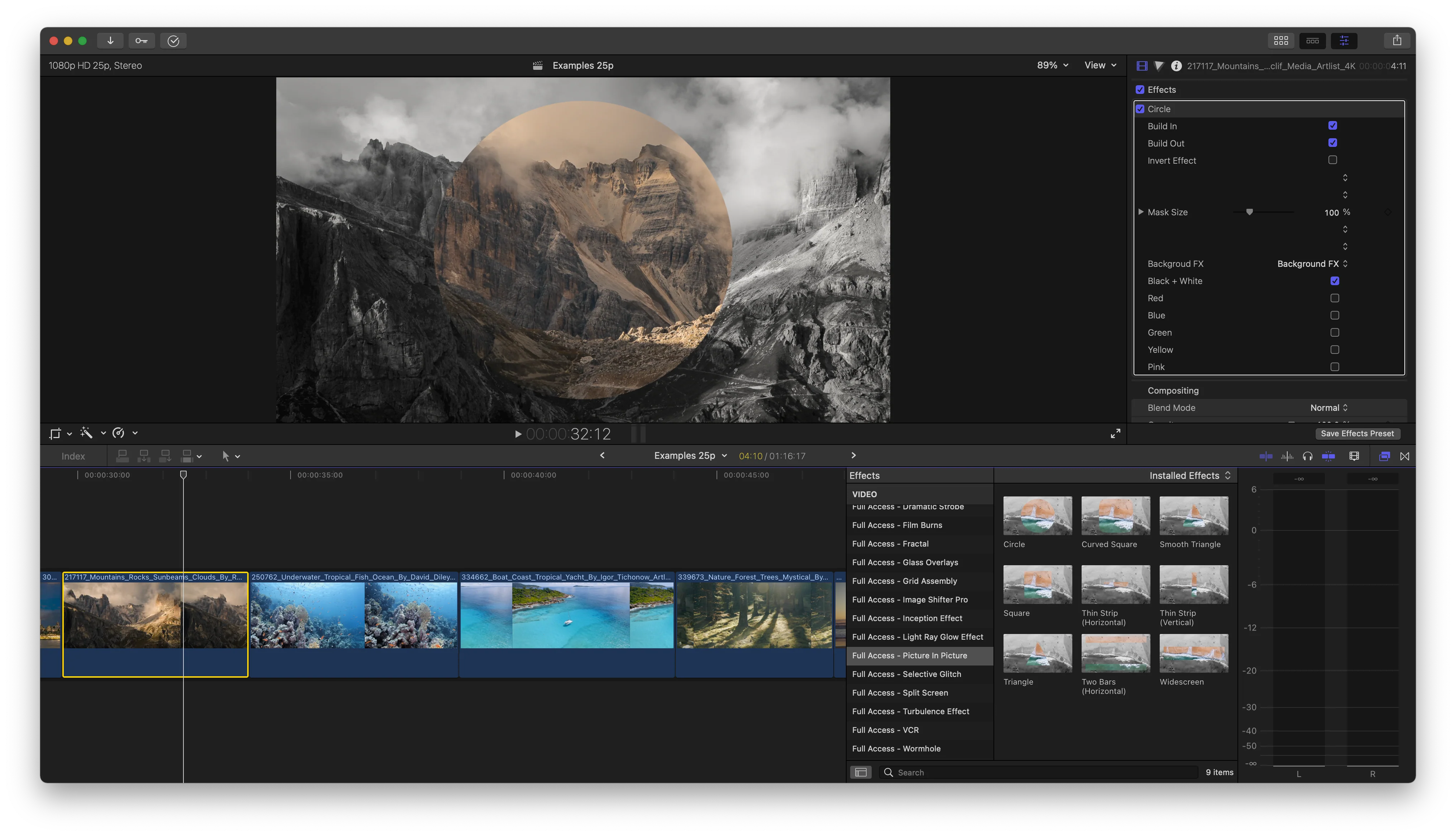Click Append clip edit icon

166,456
